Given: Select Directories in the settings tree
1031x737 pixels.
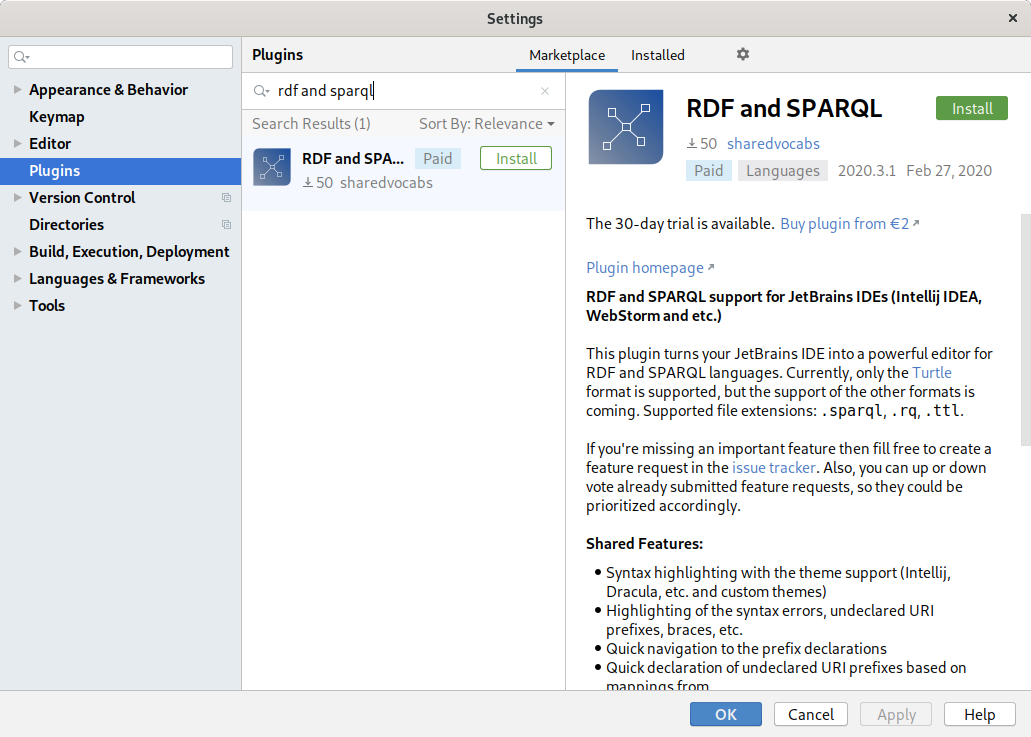Looking at the screenshot, I should pyautogui.click(x=66, y=225).
